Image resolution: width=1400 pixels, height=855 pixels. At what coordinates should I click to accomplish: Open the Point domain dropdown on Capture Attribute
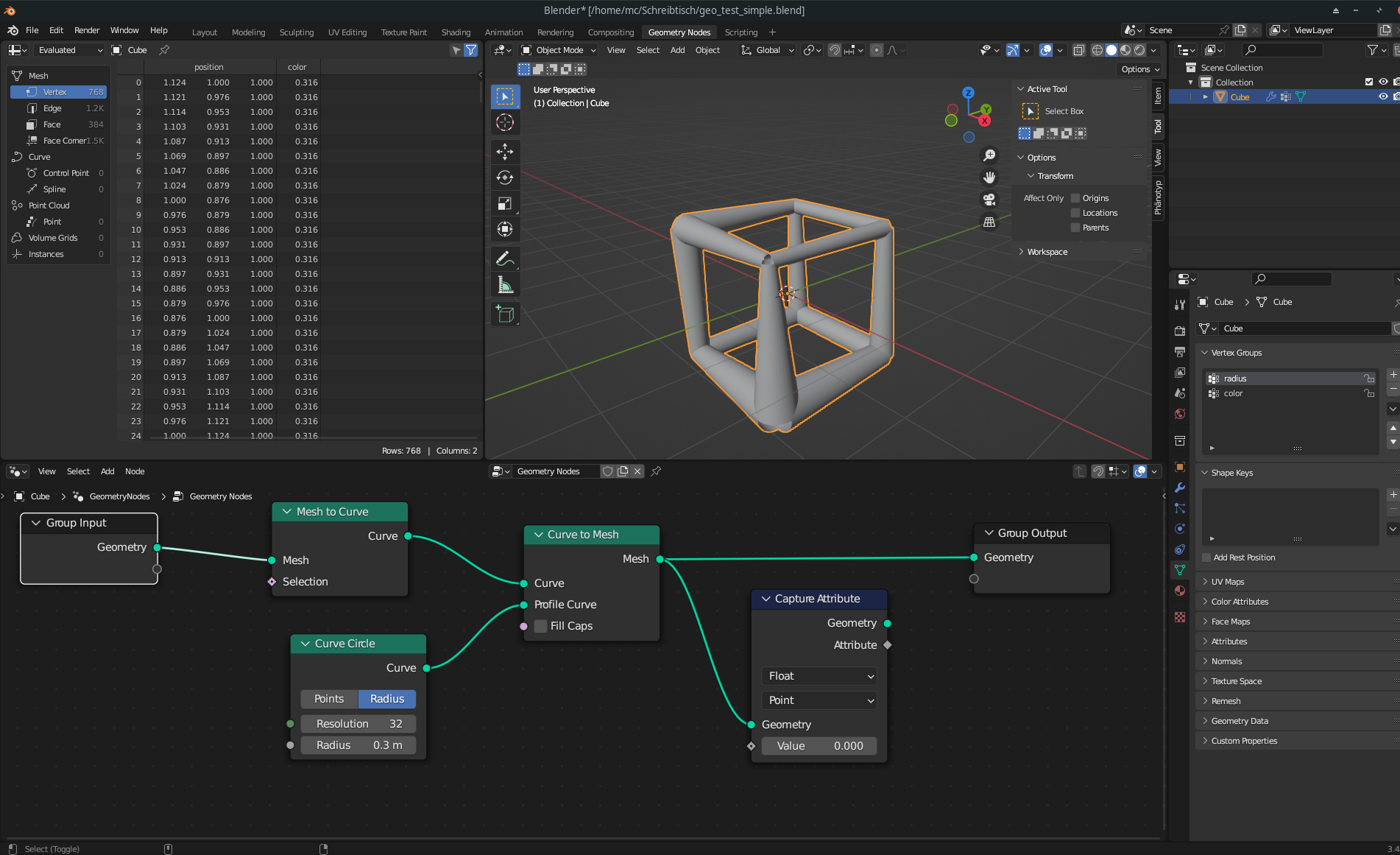point(821,700)
